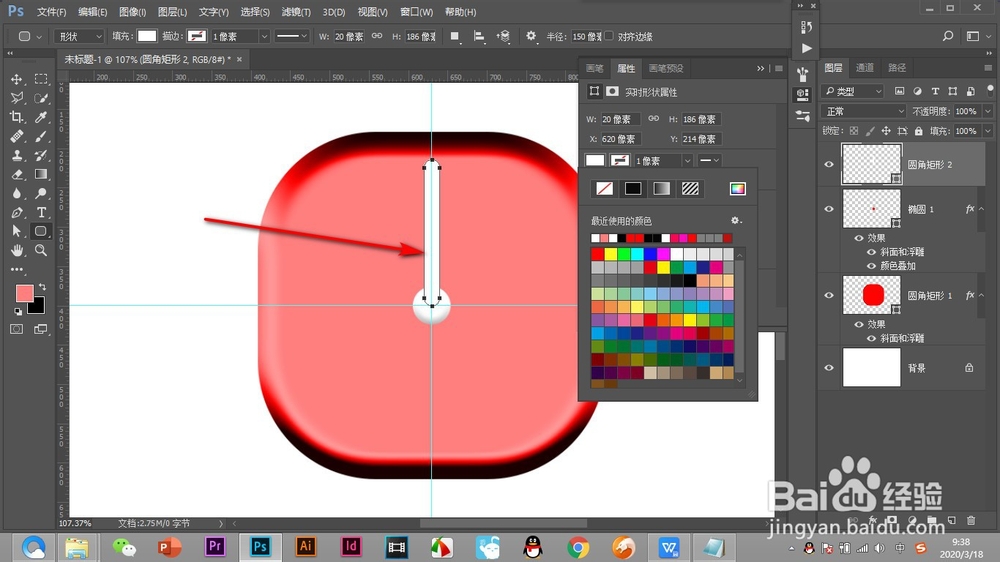Image resolution: width=1000 pixels, height=562 pixels.
Task: Select the Zoom tool
Action: coord(41,251)
